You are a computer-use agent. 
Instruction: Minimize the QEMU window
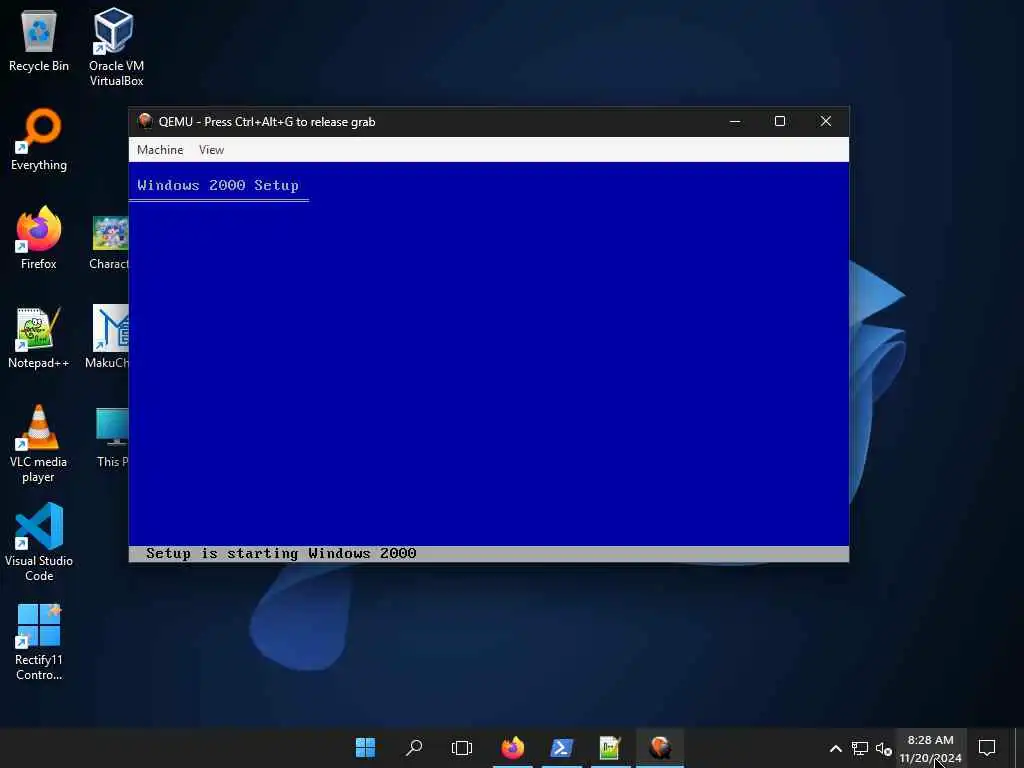(735, 121)
